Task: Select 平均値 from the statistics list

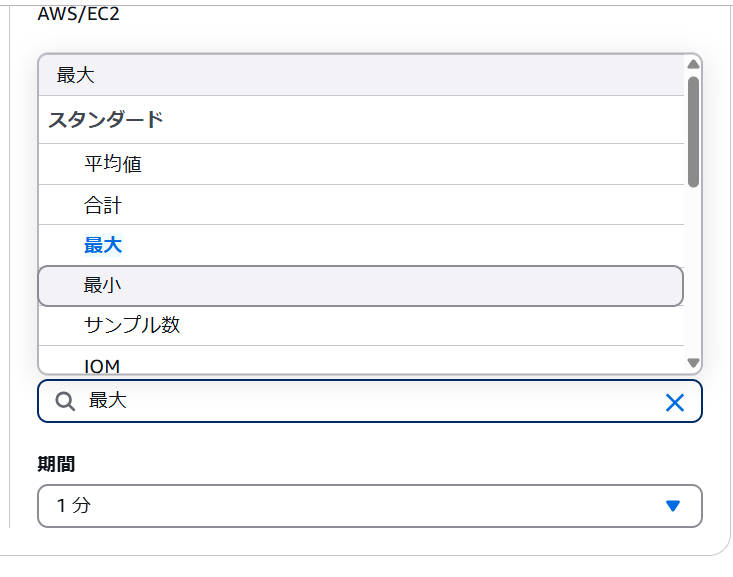Action: point(112,164)
